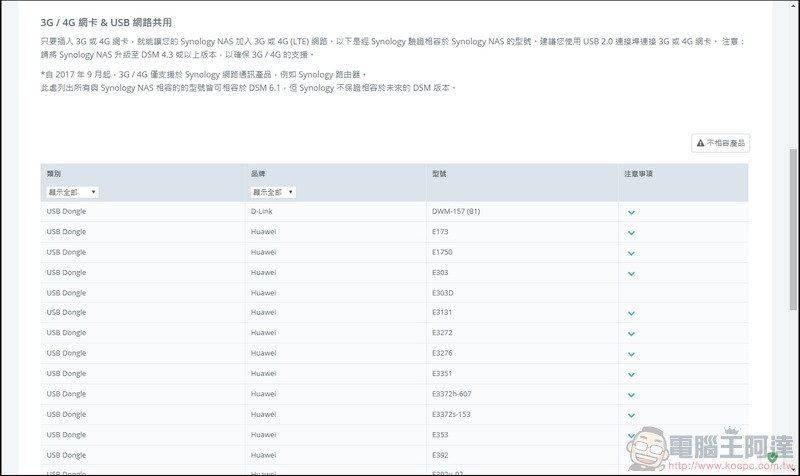The width and height of the screenshot is (800, 476).
Task: Expand notes for D-Link DWM-157 (B1)
Action: [x=631, y=212]
